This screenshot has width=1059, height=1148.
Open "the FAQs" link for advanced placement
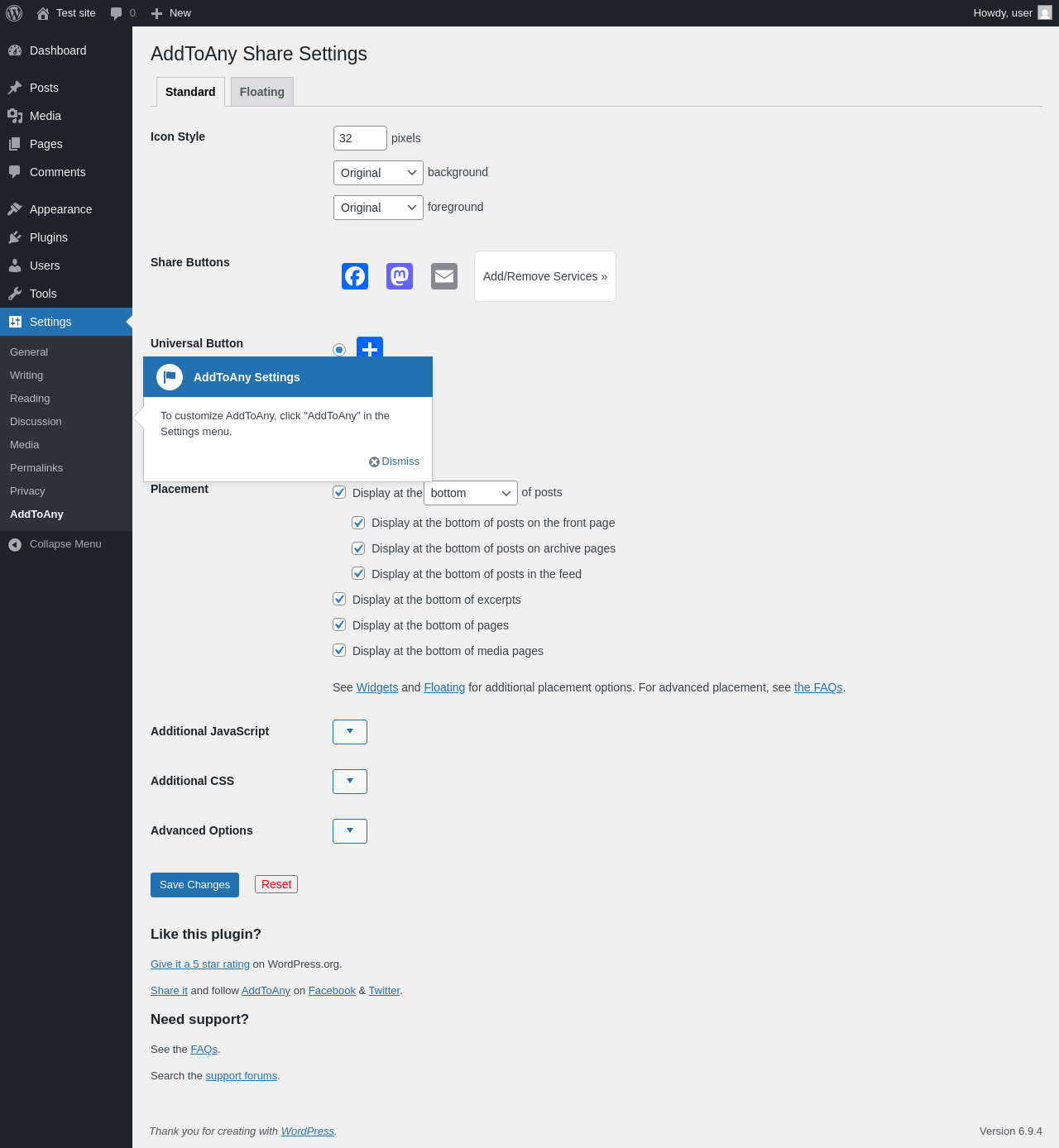pos(818,687)
